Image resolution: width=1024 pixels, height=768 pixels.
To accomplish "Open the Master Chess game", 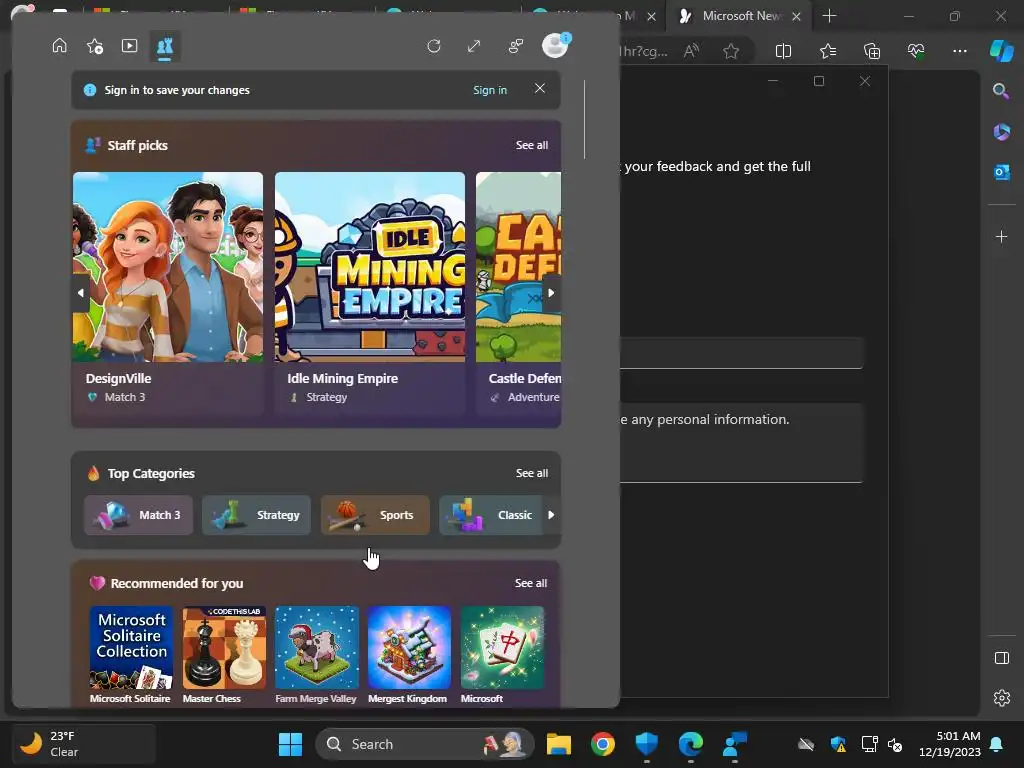I will coord(224,654).
